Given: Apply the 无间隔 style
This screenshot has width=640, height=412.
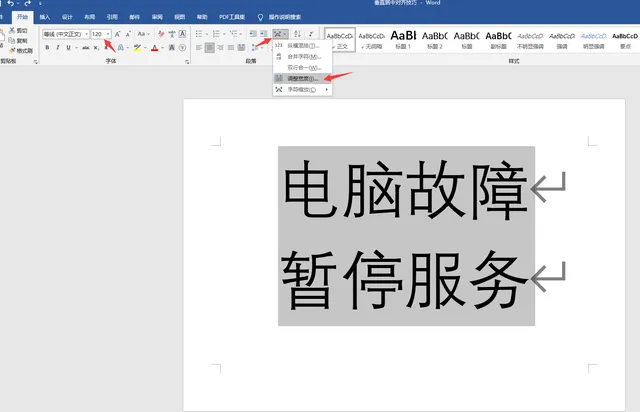Looking at the screenshot, I should coord(371,40).
